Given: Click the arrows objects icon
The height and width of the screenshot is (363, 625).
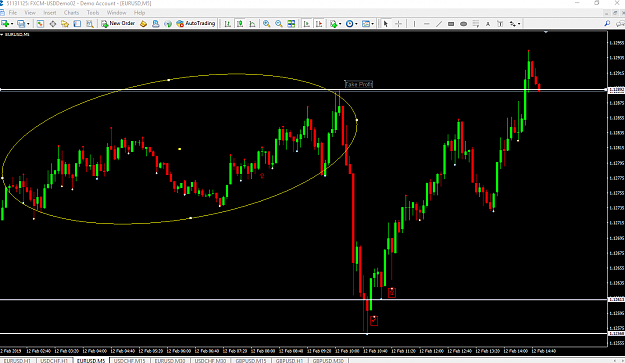Looking at the screenshot, I should [x=513, y=24].
